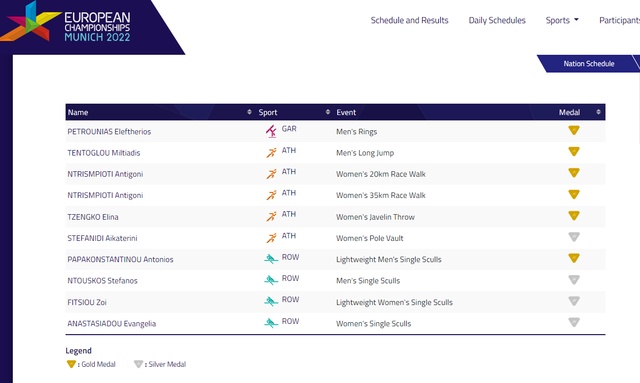Image resolution: width=640 pixels, height=383 pixels.
Task: Click gold medal icon for Men's Long Jump
Action: click(574, 151)
